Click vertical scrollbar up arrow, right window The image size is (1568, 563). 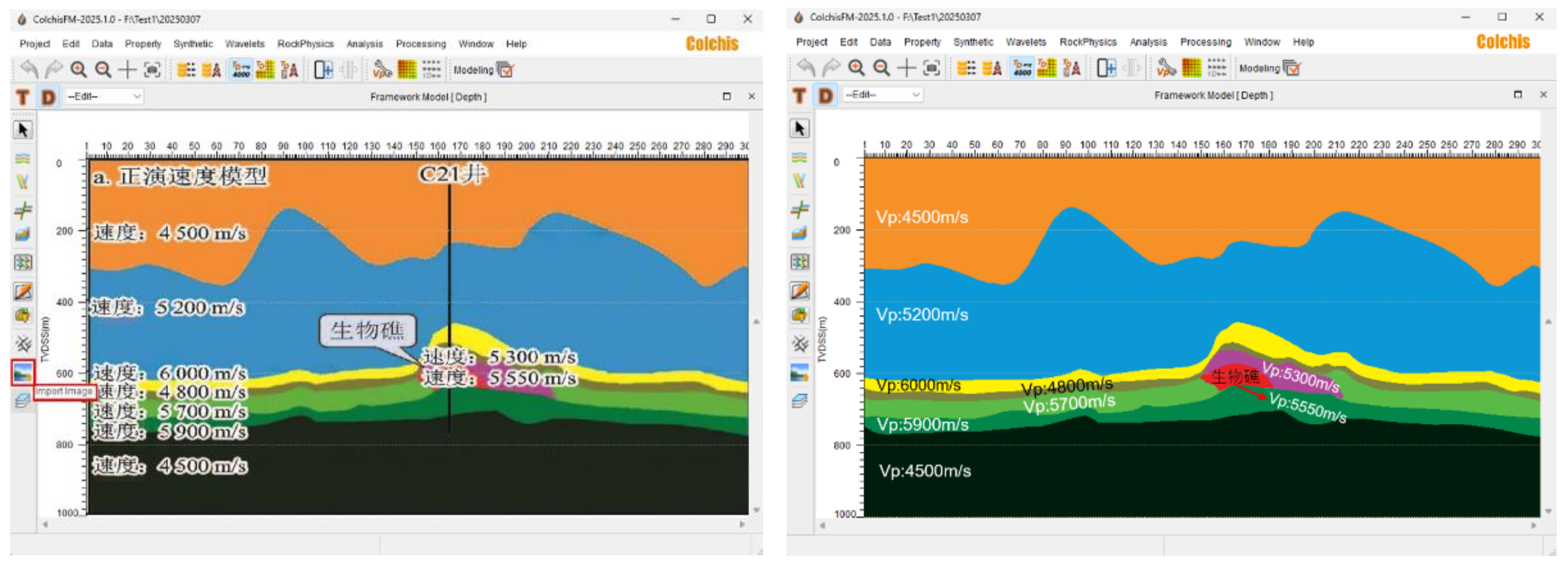tap(1549, 321)
